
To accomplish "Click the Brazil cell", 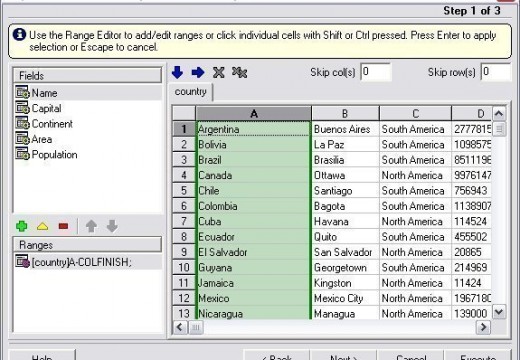I will click(254, 160).
